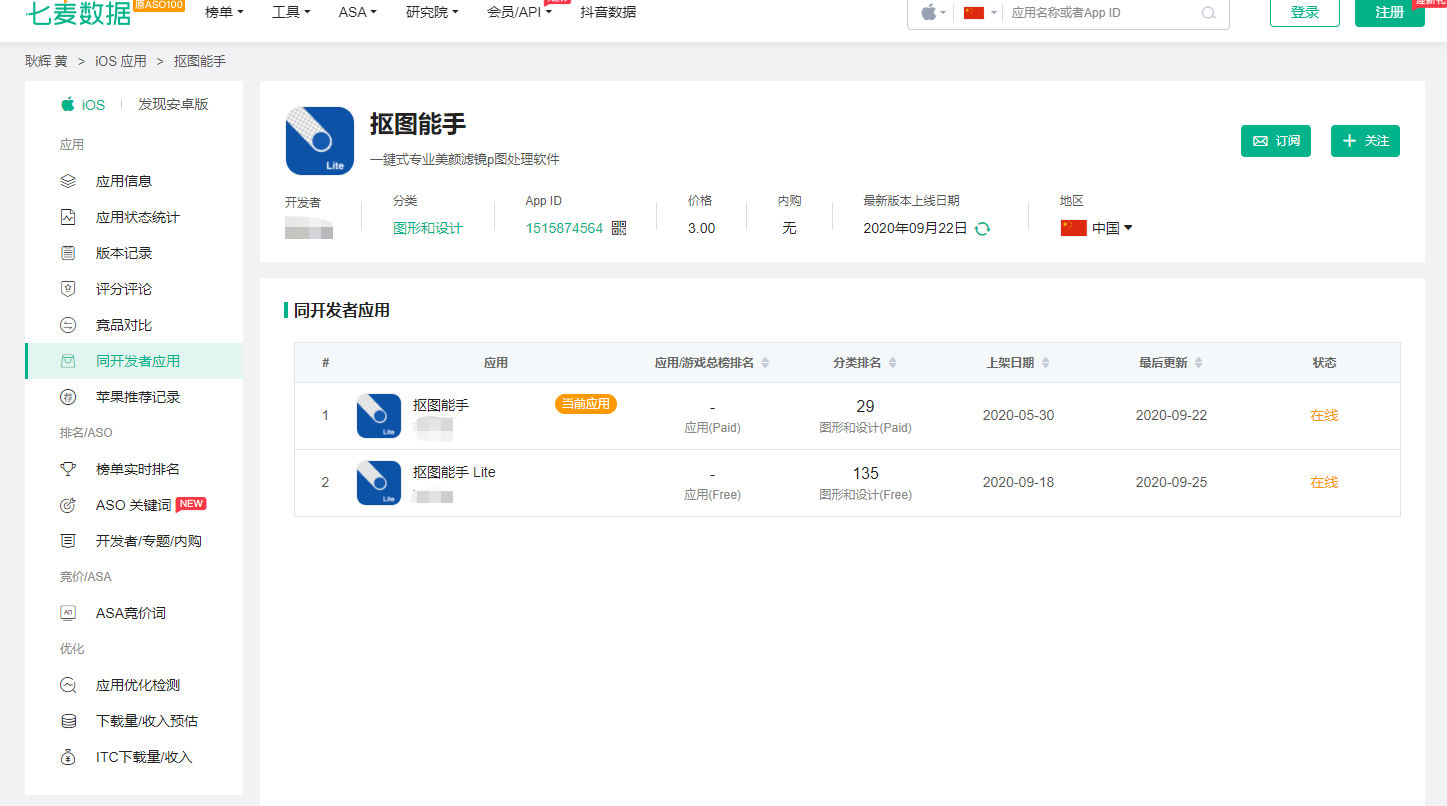Expand the 会员/API menu

tap(519, 12)
